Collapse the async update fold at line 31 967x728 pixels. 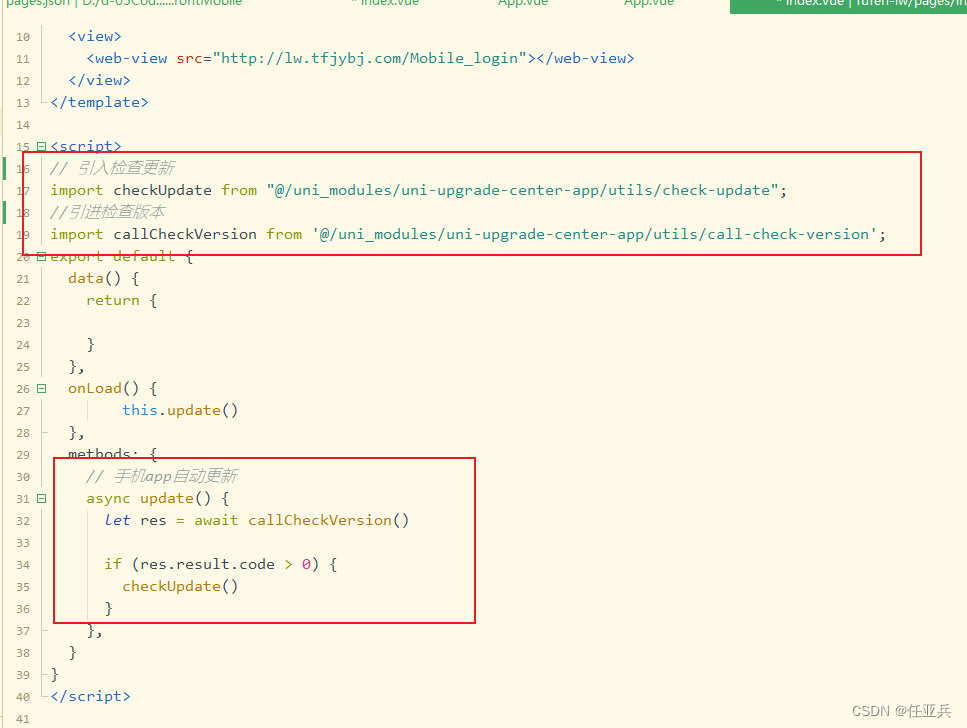click(41, 498)
